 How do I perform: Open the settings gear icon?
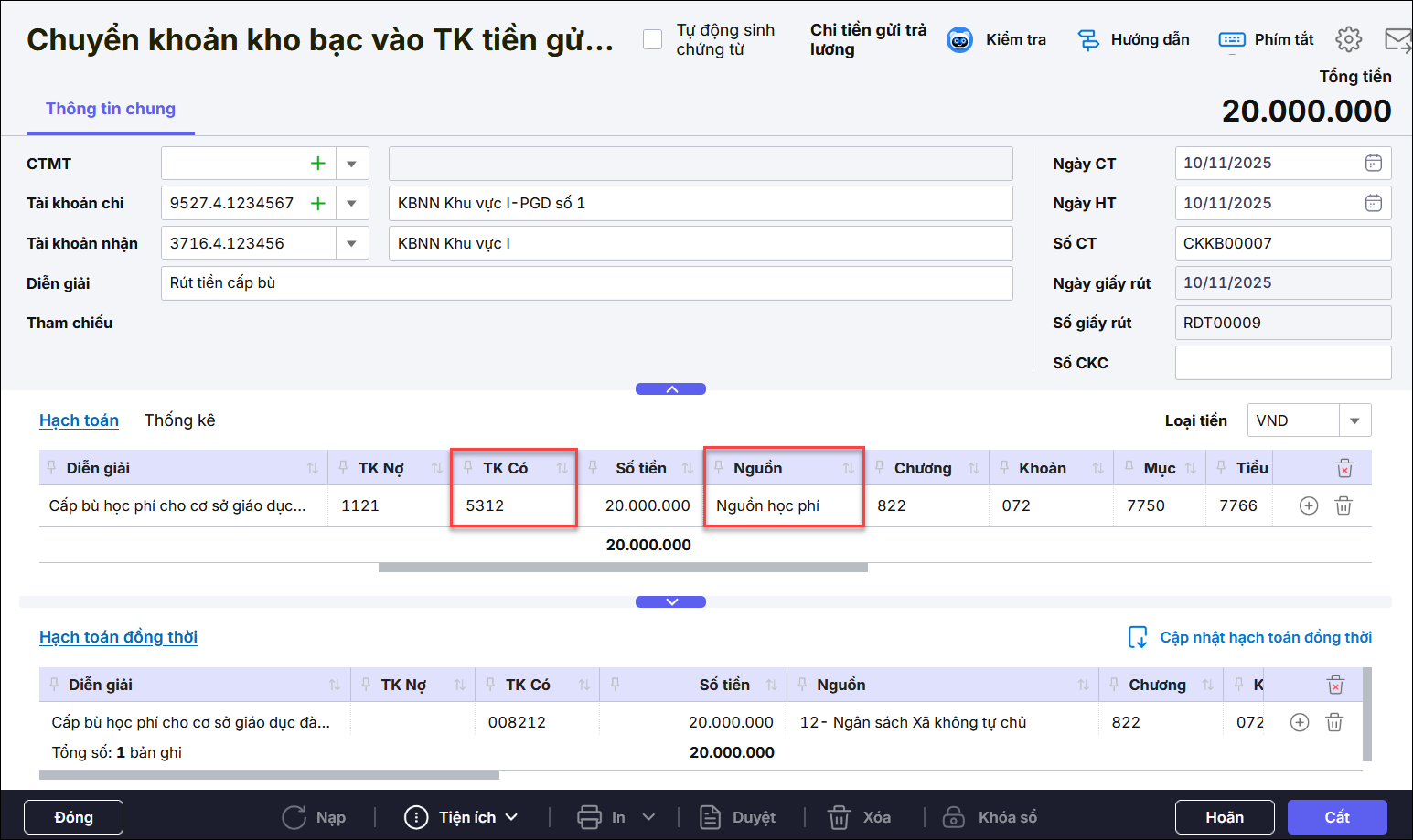click(x=1348, y=39)
